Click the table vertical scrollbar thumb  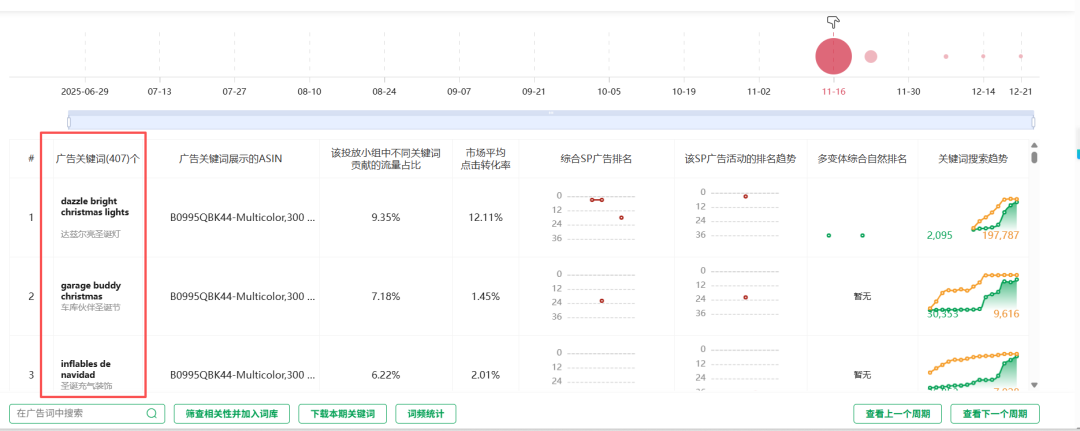point(1033,158)
